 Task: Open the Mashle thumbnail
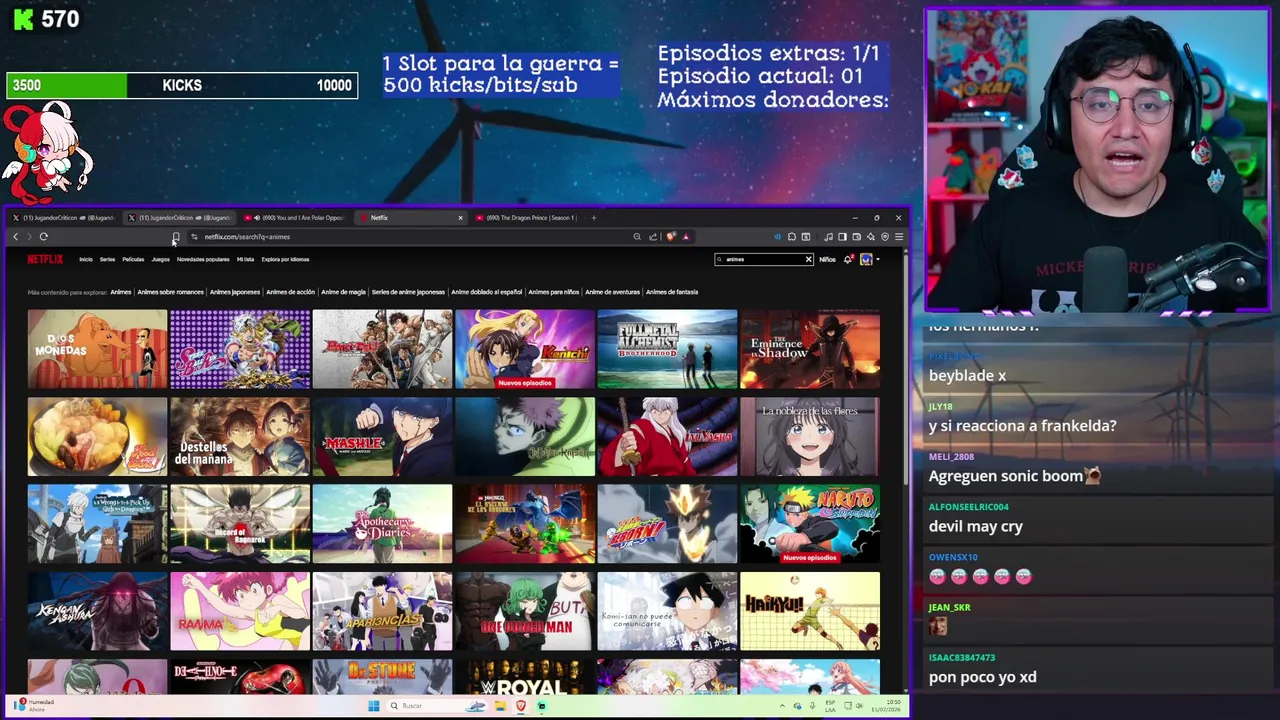[382, 437]
